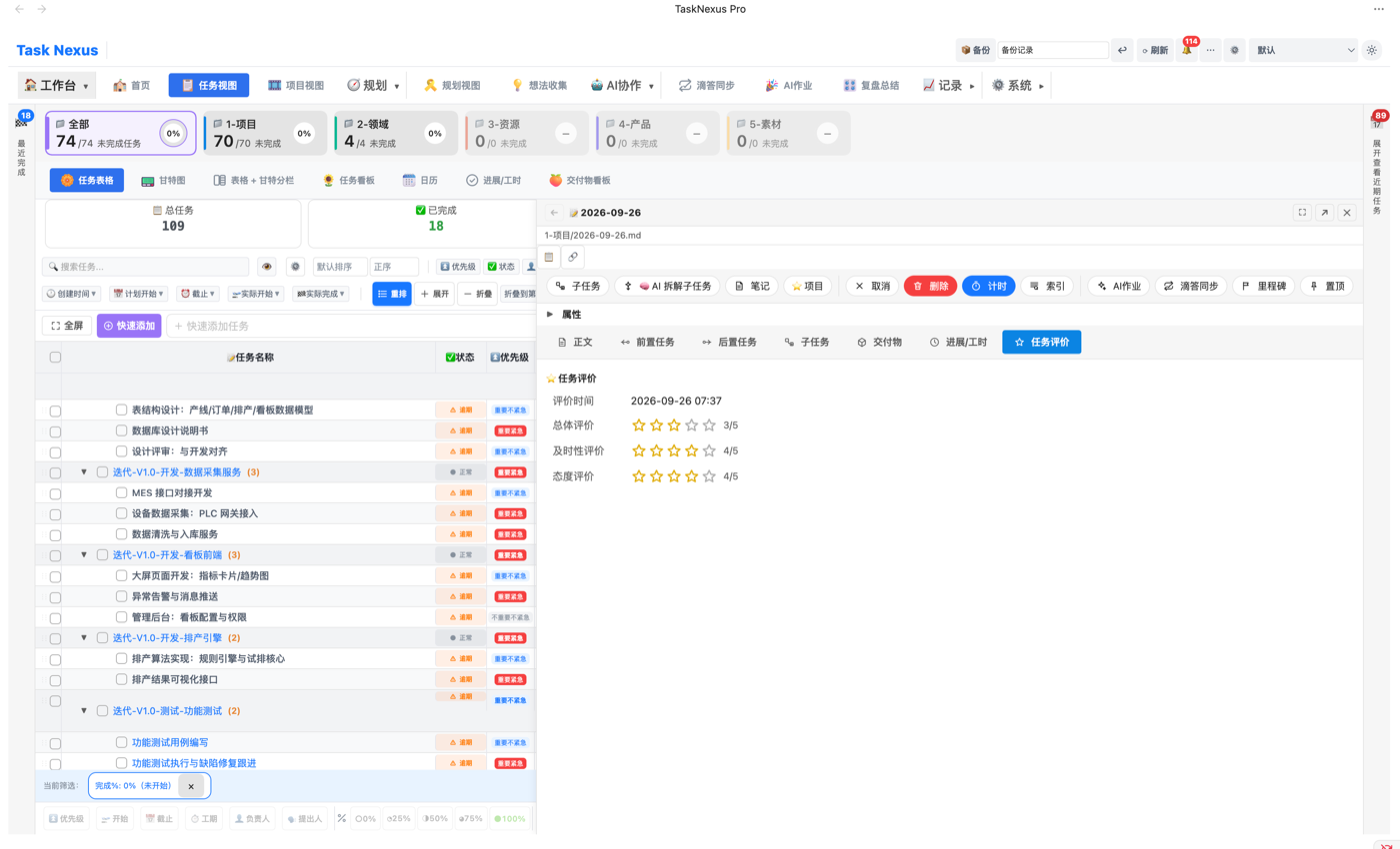Open the notification bell with 114 badge

tap(1187, 50)
